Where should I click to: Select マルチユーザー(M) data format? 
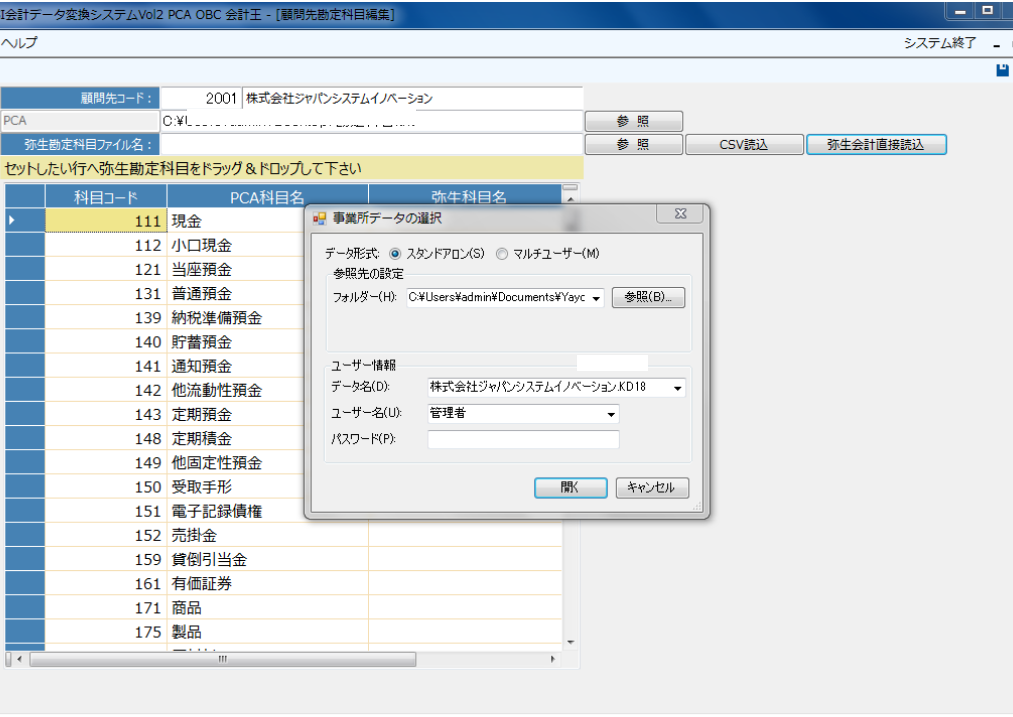pyautogui.click(x=502, y=253)
